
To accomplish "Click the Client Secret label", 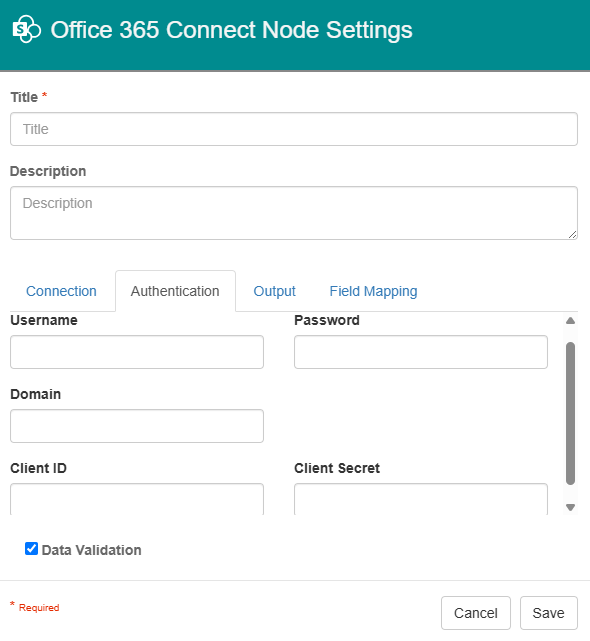I will click(x=337, y=468).
